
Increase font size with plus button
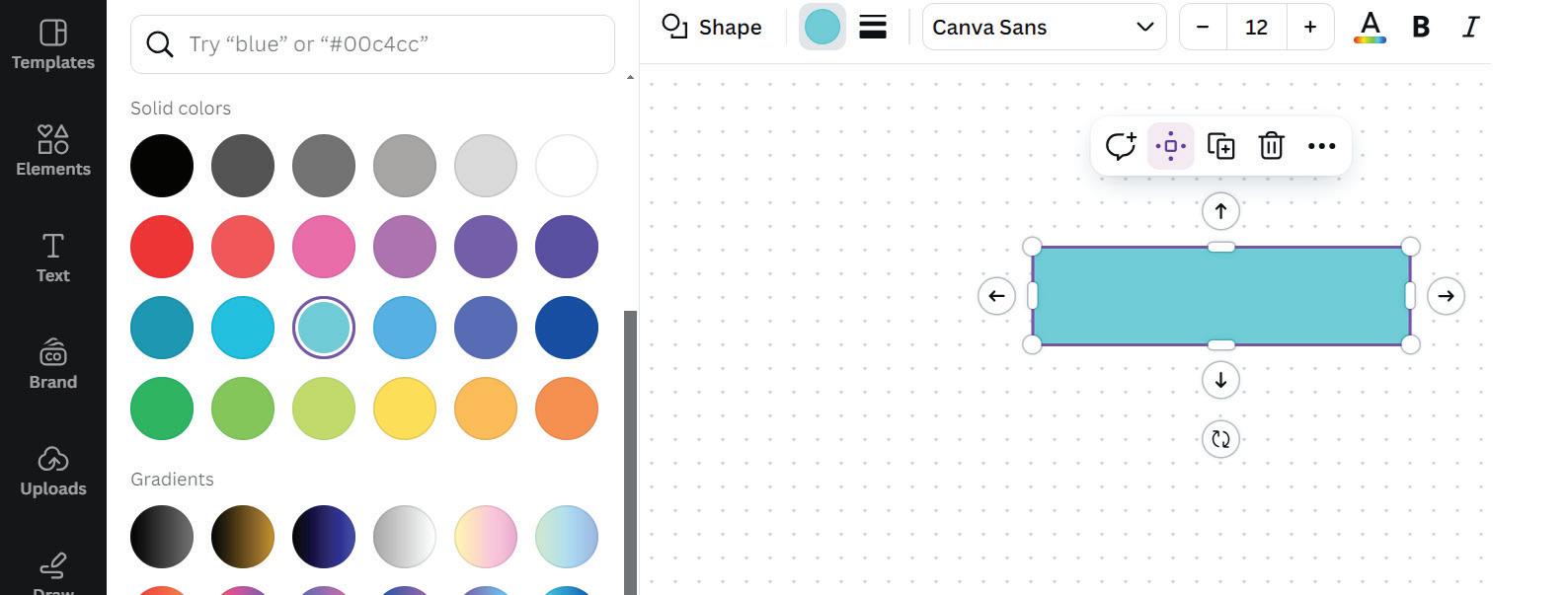click(x=1309, y=27)
